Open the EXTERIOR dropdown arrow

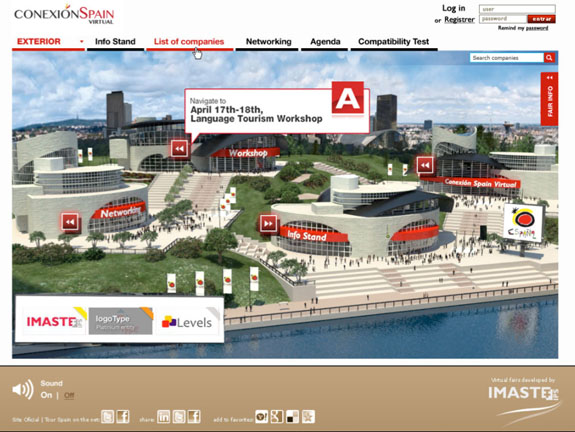(81, 41)
